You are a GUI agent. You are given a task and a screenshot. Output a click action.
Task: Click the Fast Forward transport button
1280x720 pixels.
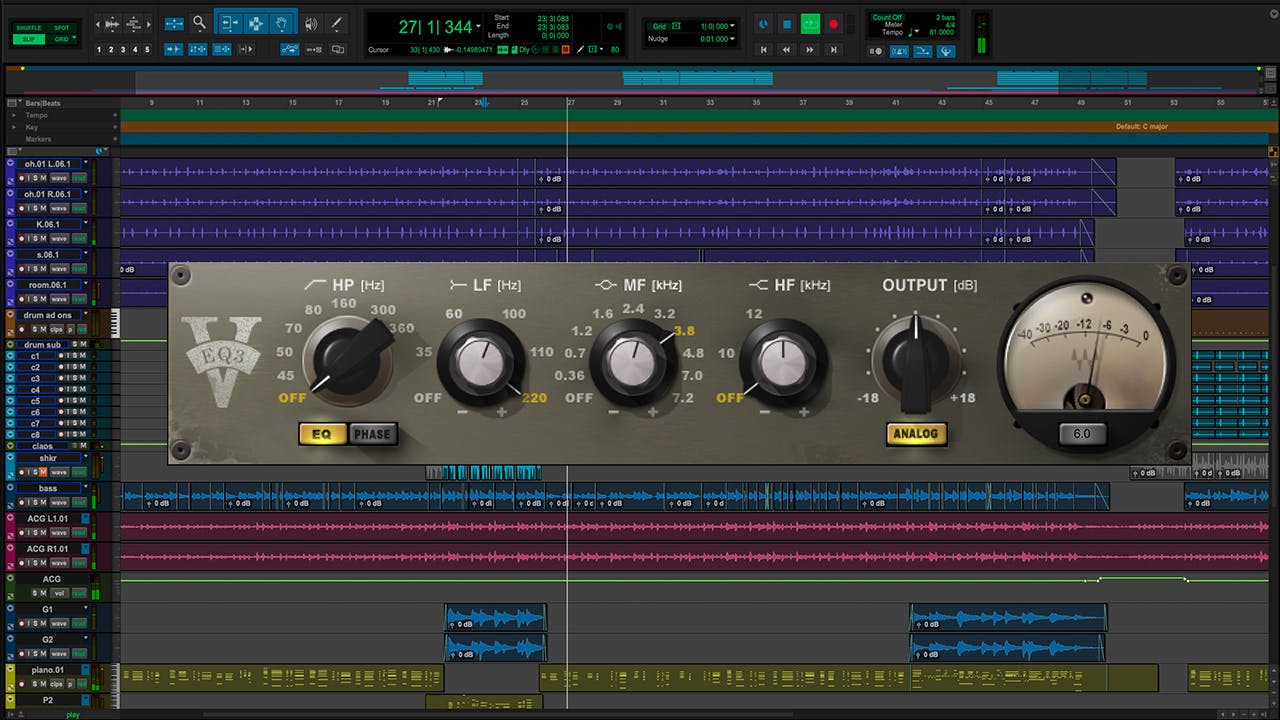coord(810,49)
